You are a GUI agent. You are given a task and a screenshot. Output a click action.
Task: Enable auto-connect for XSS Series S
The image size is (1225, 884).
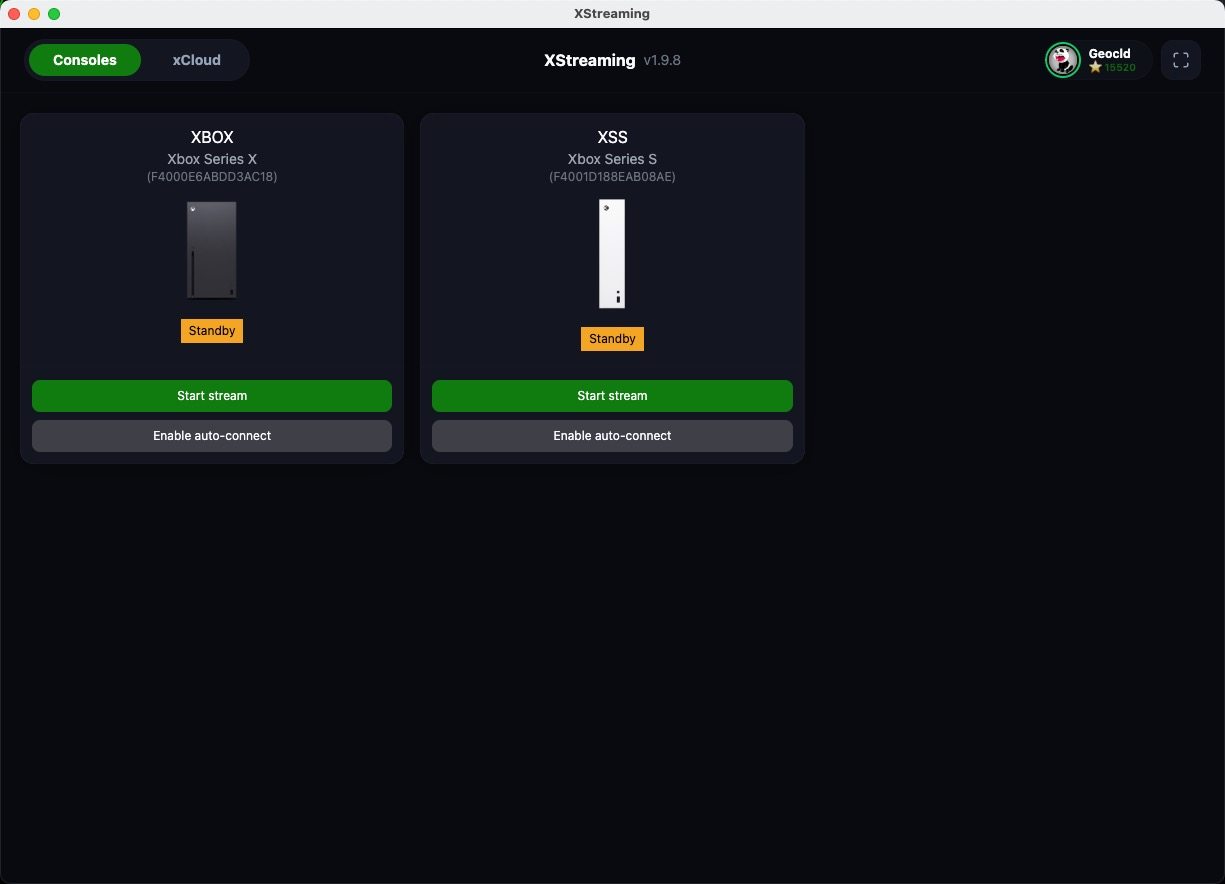[x=612, y=436]
